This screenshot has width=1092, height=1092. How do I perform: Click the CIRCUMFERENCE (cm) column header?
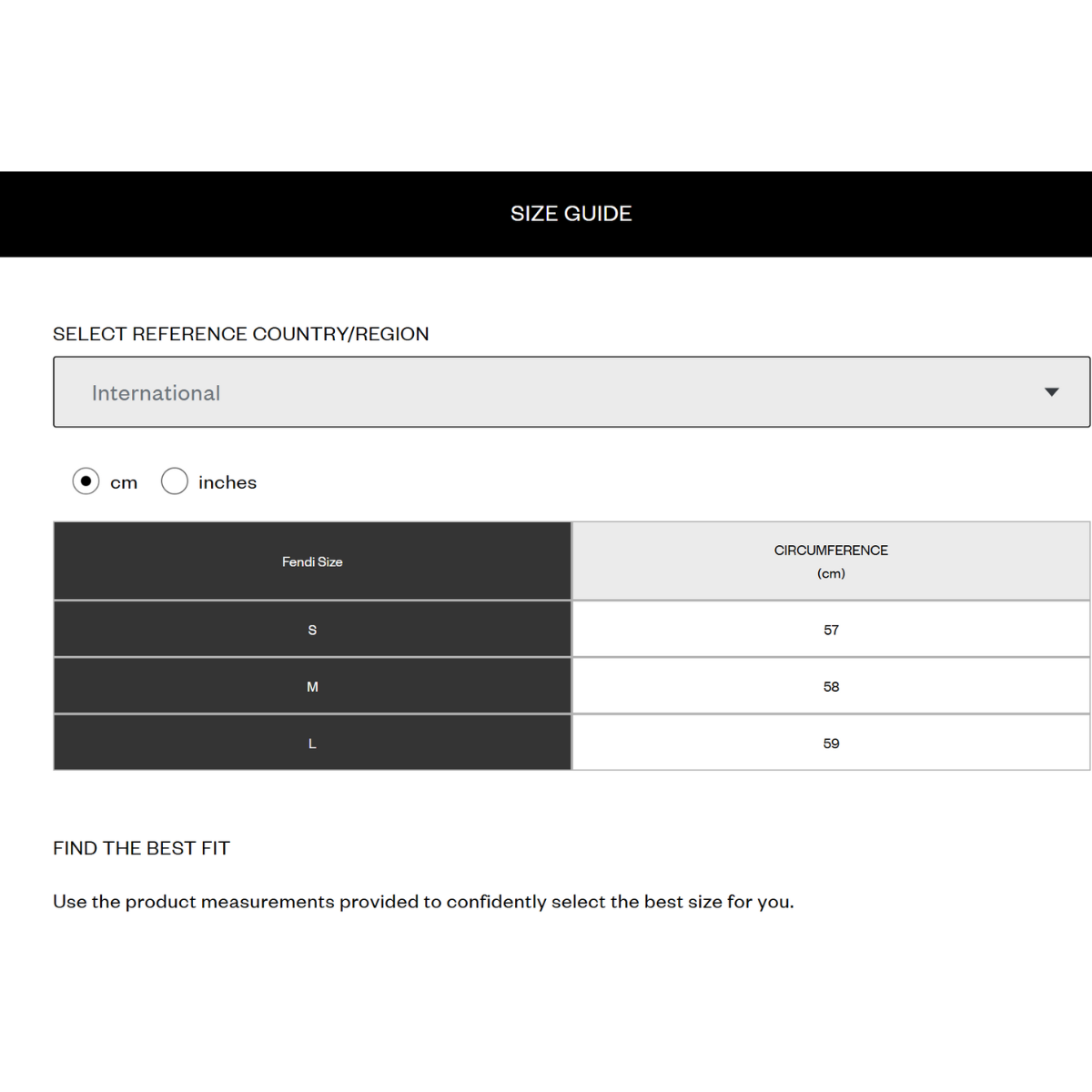[831, 561]
